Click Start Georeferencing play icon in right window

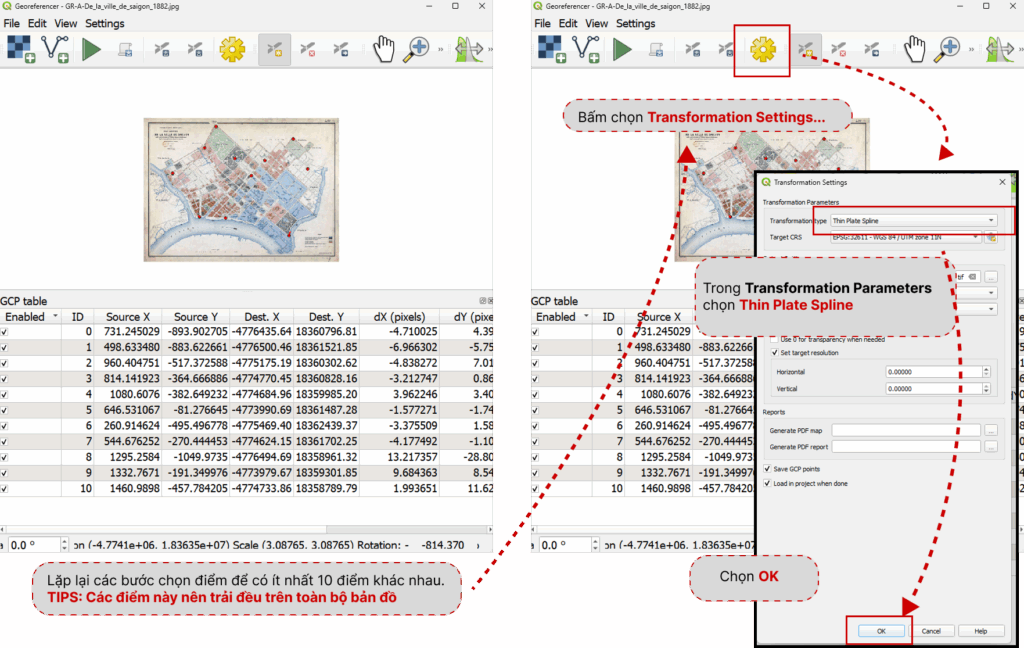tap(622, 50)
